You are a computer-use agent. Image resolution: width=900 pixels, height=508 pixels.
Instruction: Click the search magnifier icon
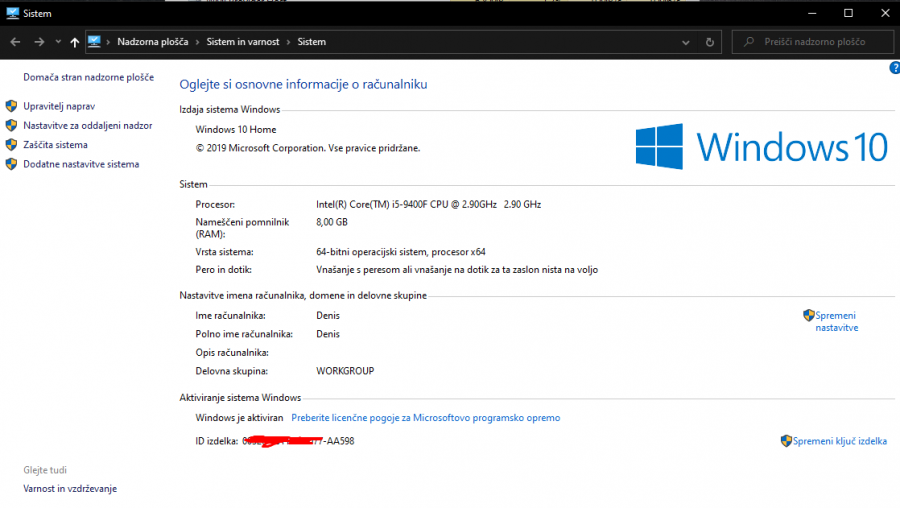[x=748, y=42]
